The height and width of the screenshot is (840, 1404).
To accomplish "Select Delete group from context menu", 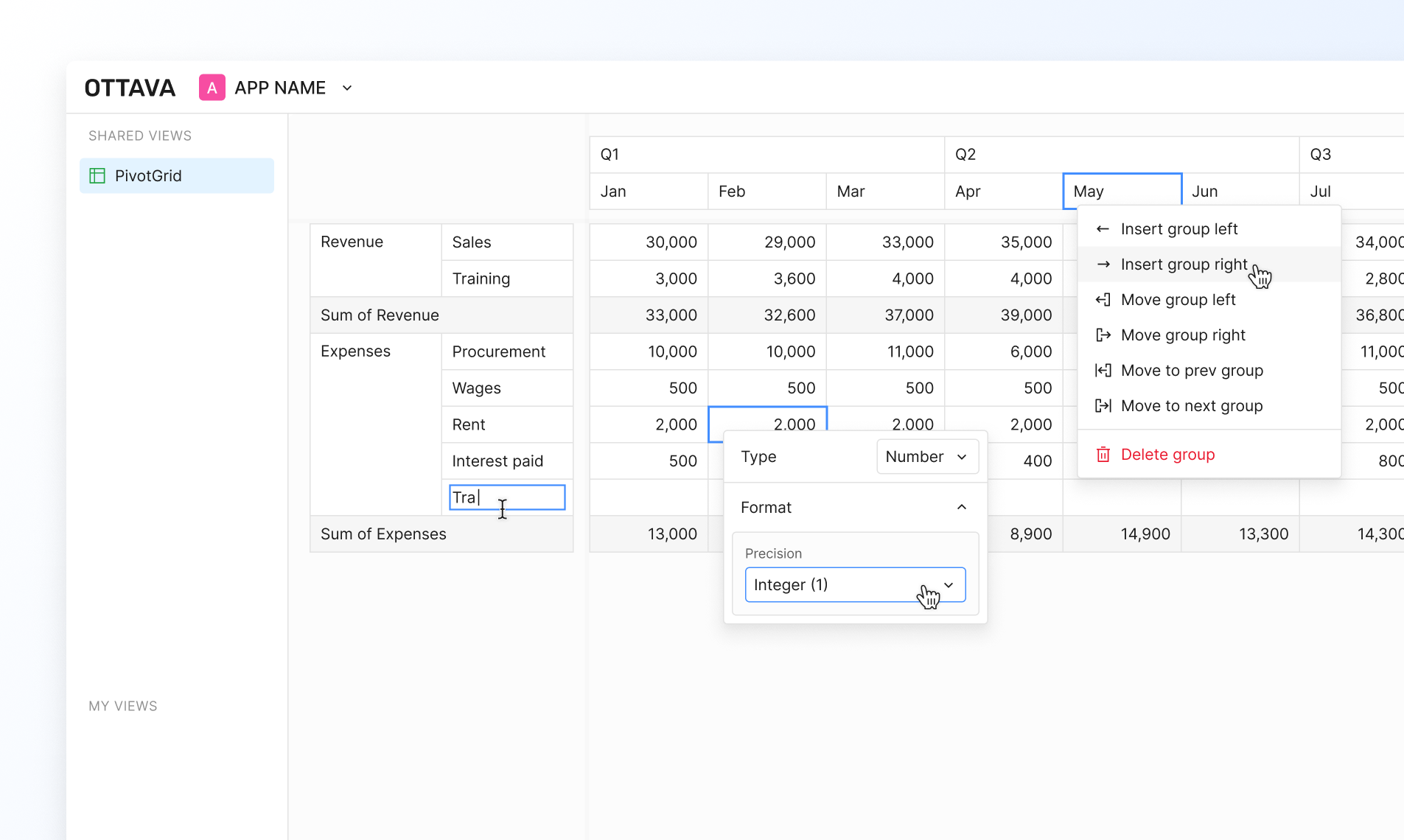I will point(1167,455).
